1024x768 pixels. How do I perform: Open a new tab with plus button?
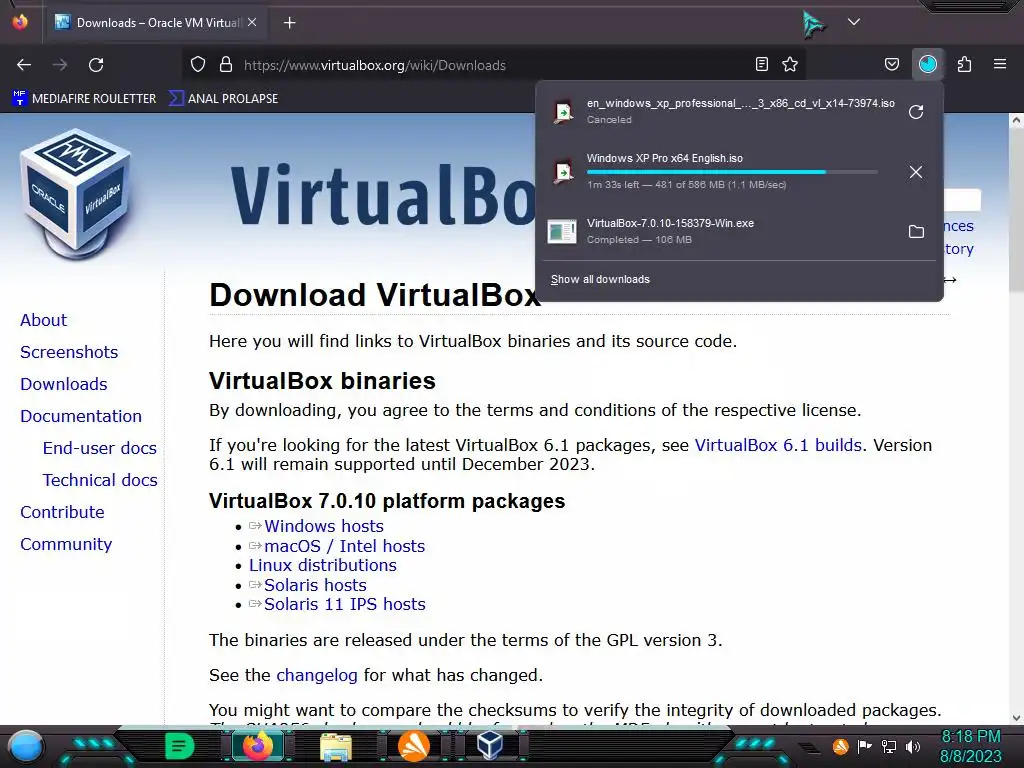(x=289, y=23)
